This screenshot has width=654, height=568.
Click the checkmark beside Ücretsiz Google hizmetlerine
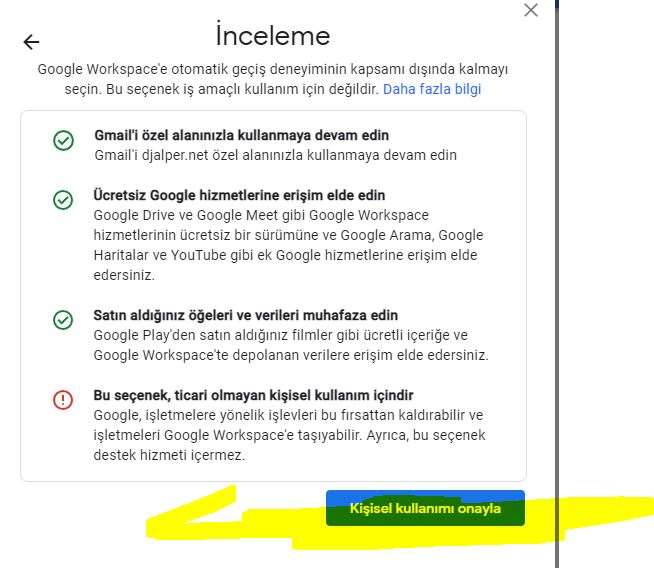(x=63, y=200)
